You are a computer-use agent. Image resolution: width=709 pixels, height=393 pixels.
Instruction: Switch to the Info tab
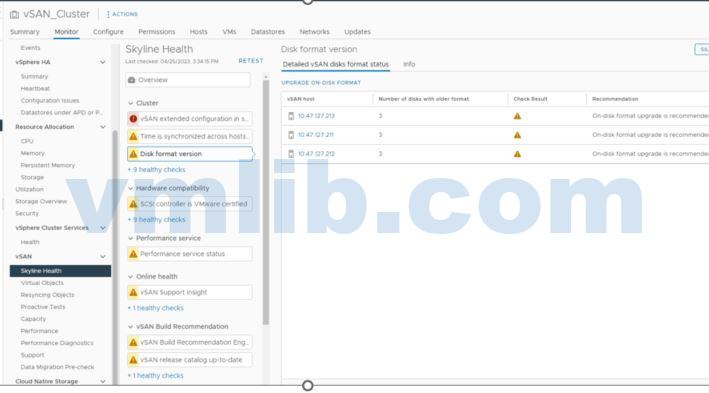coord(409,64)
